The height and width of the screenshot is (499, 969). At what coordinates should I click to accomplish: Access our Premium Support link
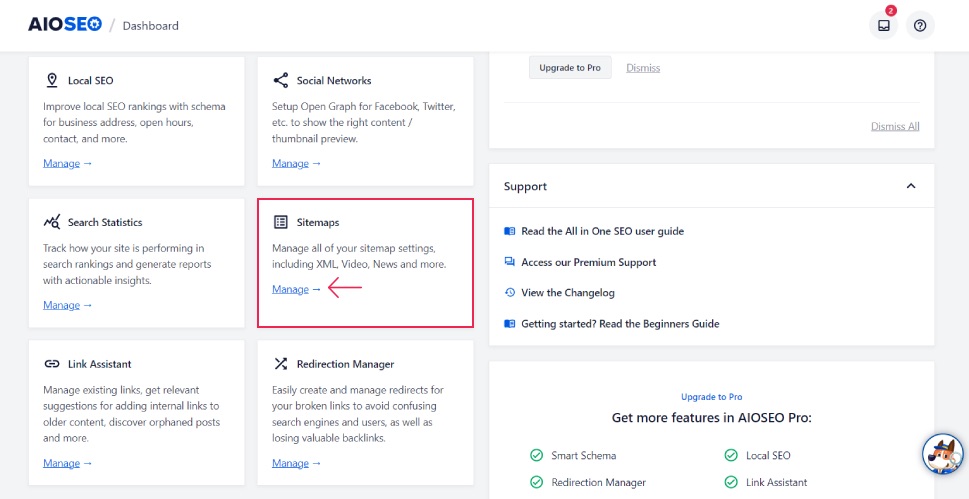pyautogui.click(x=588, y=262)
